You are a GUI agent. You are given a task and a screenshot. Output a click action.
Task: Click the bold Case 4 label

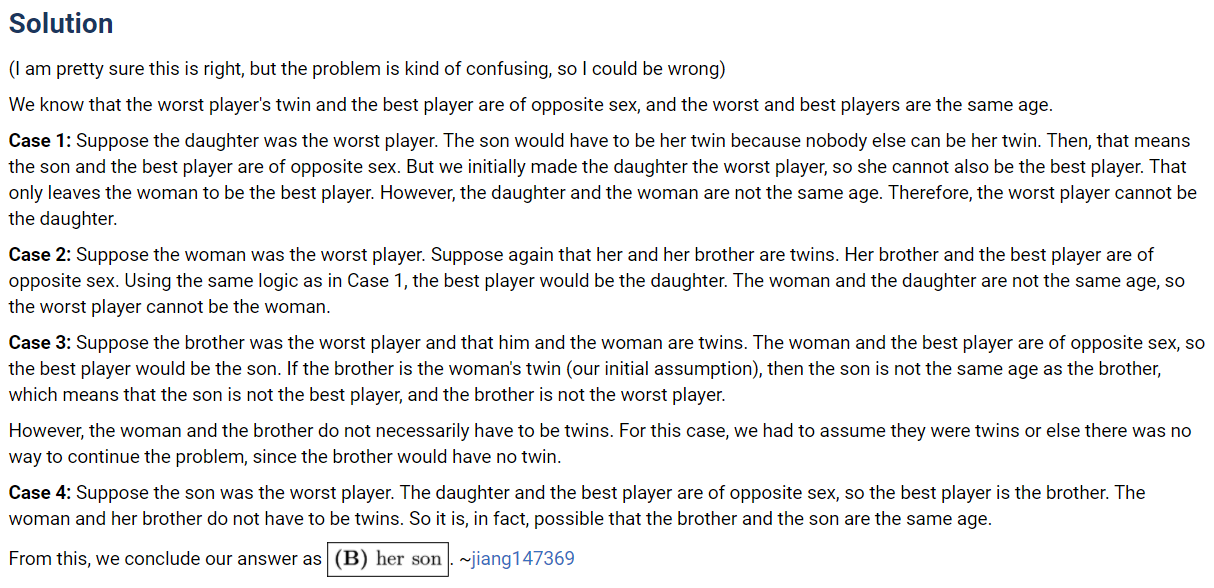40,493
